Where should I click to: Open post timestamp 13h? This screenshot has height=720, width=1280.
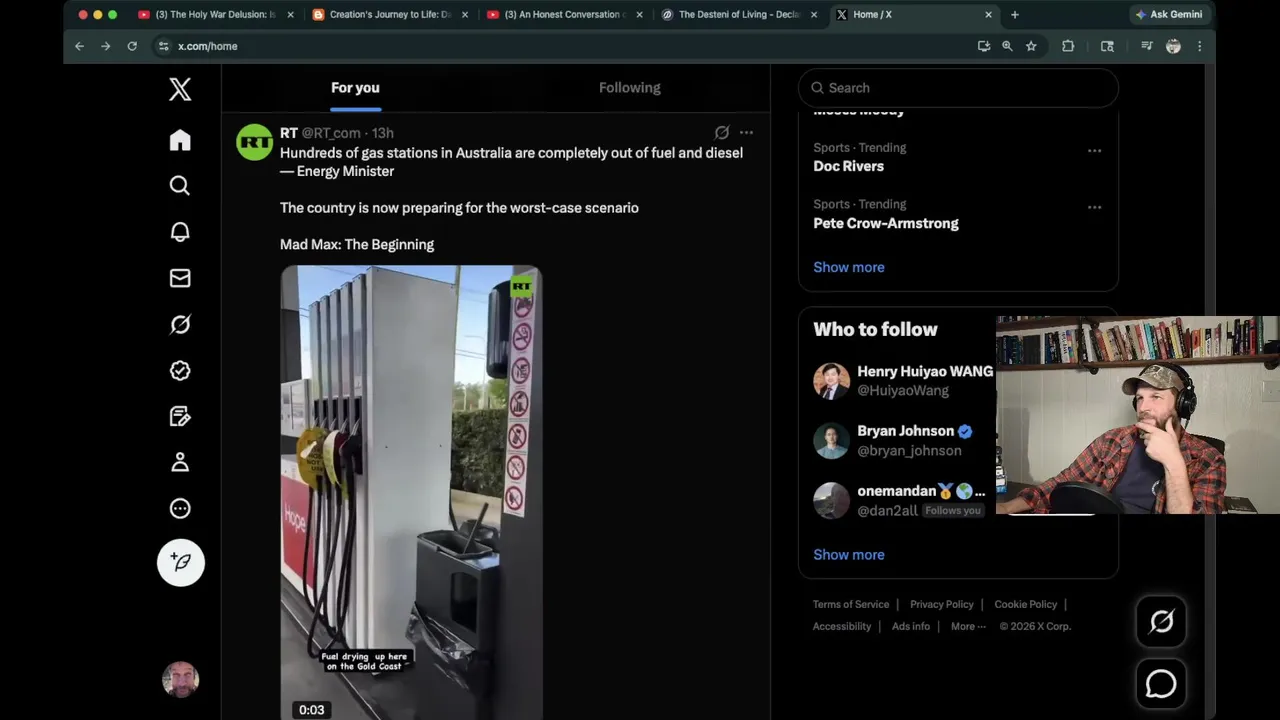(383, 133)
